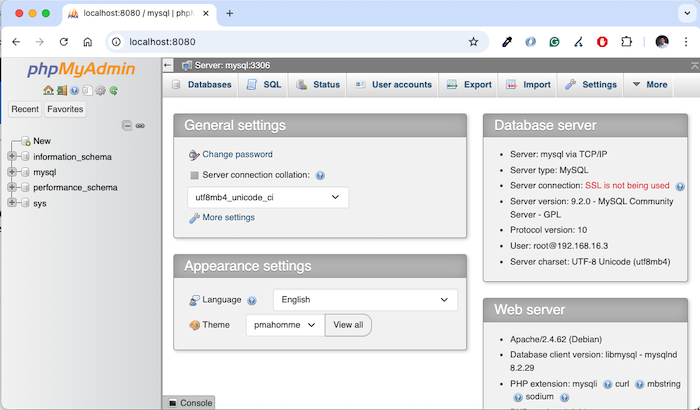Click Server: mysql:3306 breadcrumb link
Image resolution: width=700 pixels, height=410 pixels.
232,66
